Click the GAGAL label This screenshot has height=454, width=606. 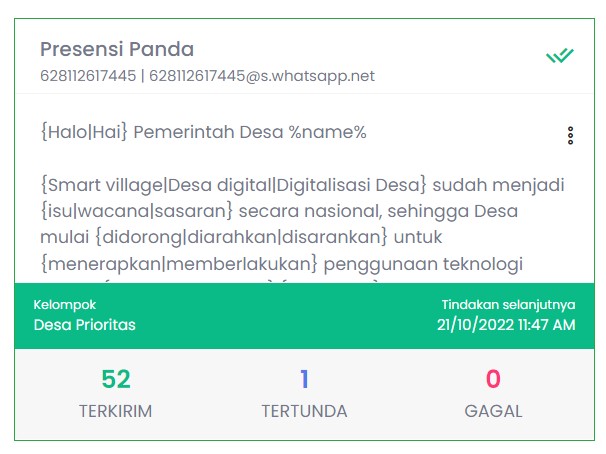tap(493, 411)
